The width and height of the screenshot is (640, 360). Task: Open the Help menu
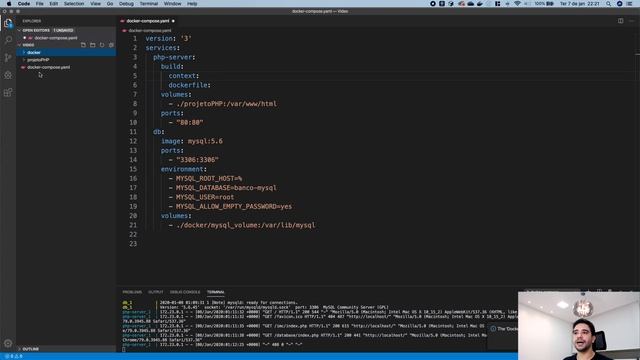pyautogui.click(x=192, y=4)
